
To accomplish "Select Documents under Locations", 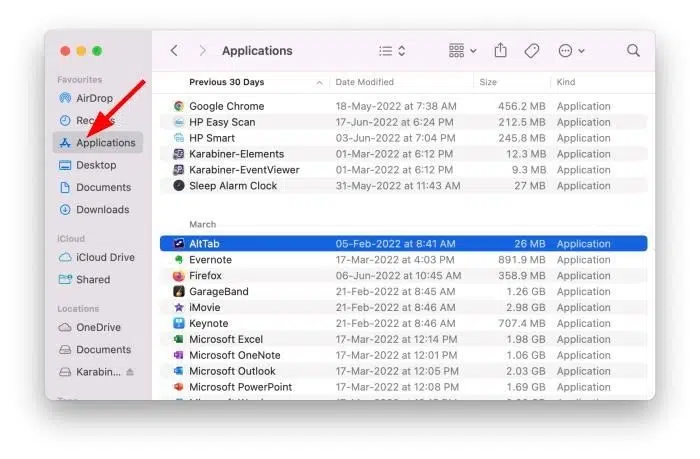I will point(97,350).
